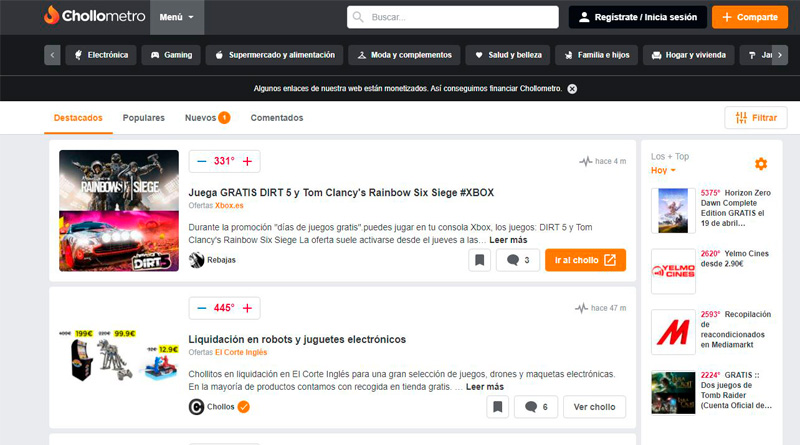Click the orange Comparte button

[750, 17]
